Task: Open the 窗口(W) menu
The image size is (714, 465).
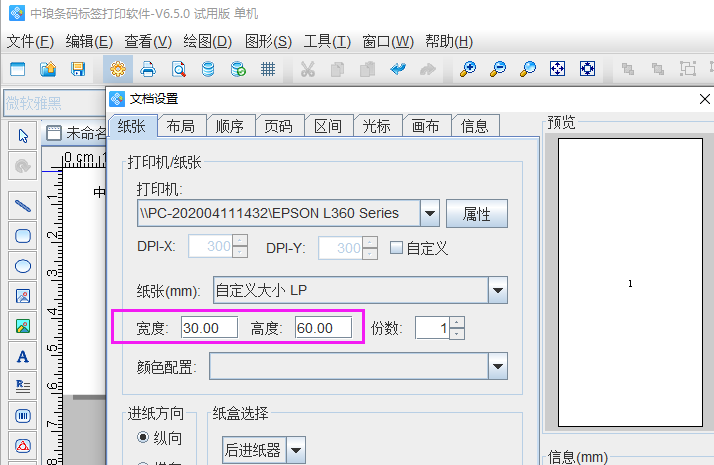Action: (388, 42)
